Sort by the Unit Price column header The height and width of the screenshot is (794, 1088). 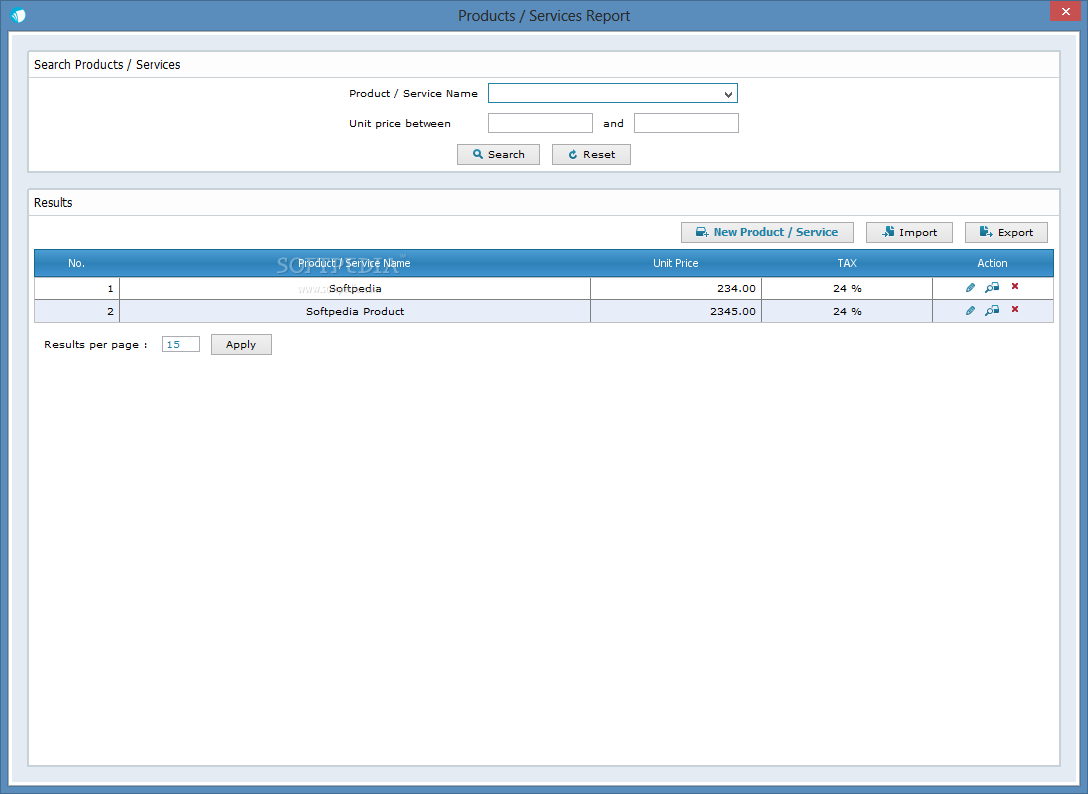pyautogui.click(x=676, y=263)
